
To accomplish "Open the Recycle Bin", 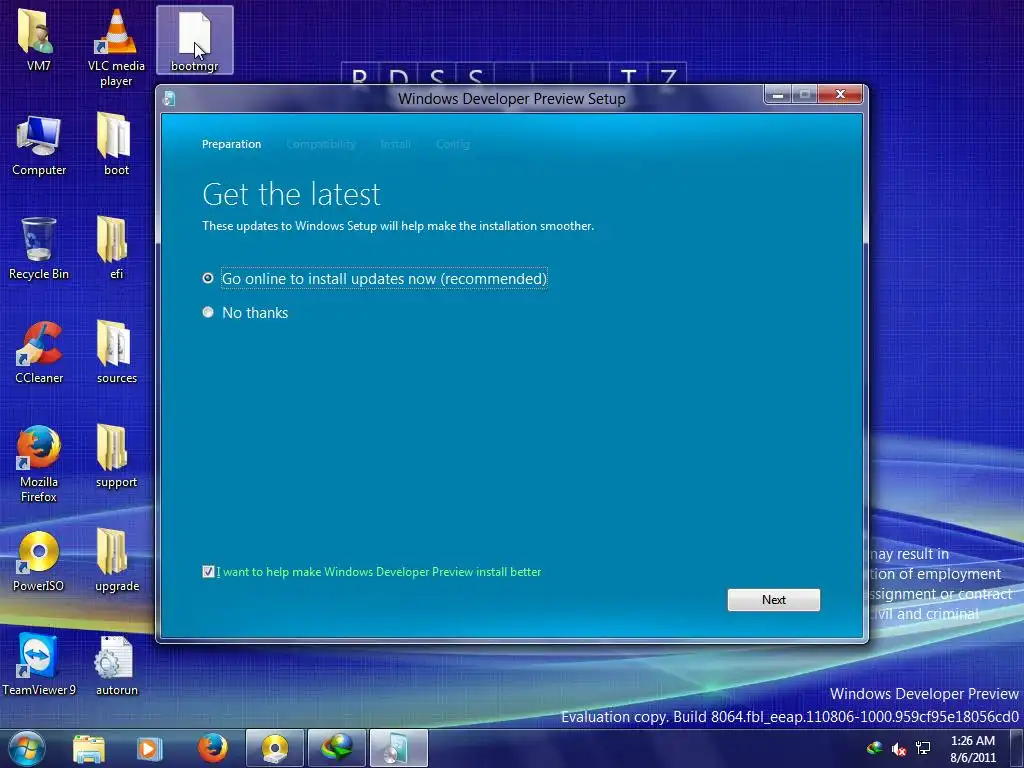I will click(39, 248).
